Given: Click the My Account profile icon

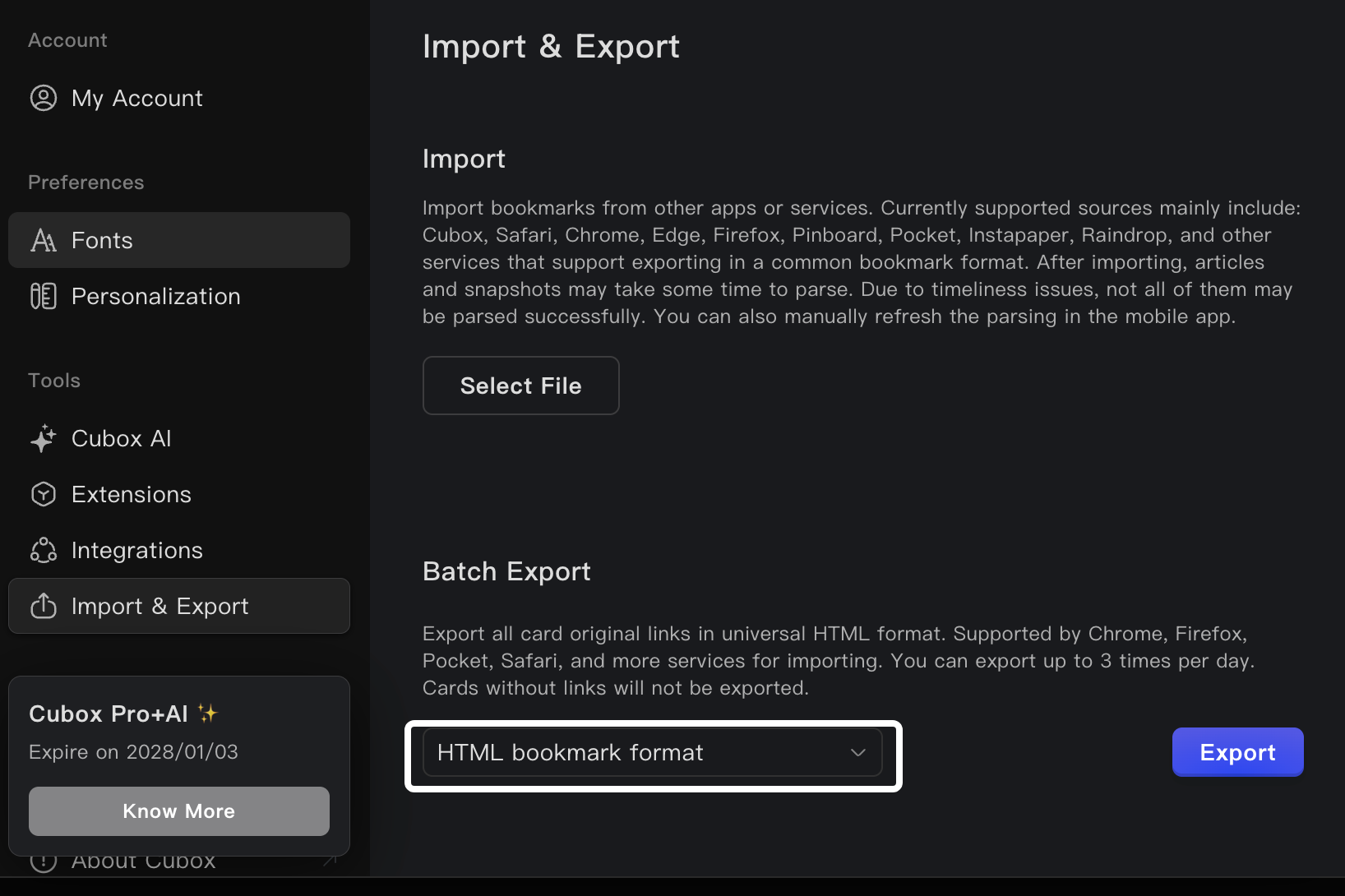Looking at the screenshot, I should [44, 98].
